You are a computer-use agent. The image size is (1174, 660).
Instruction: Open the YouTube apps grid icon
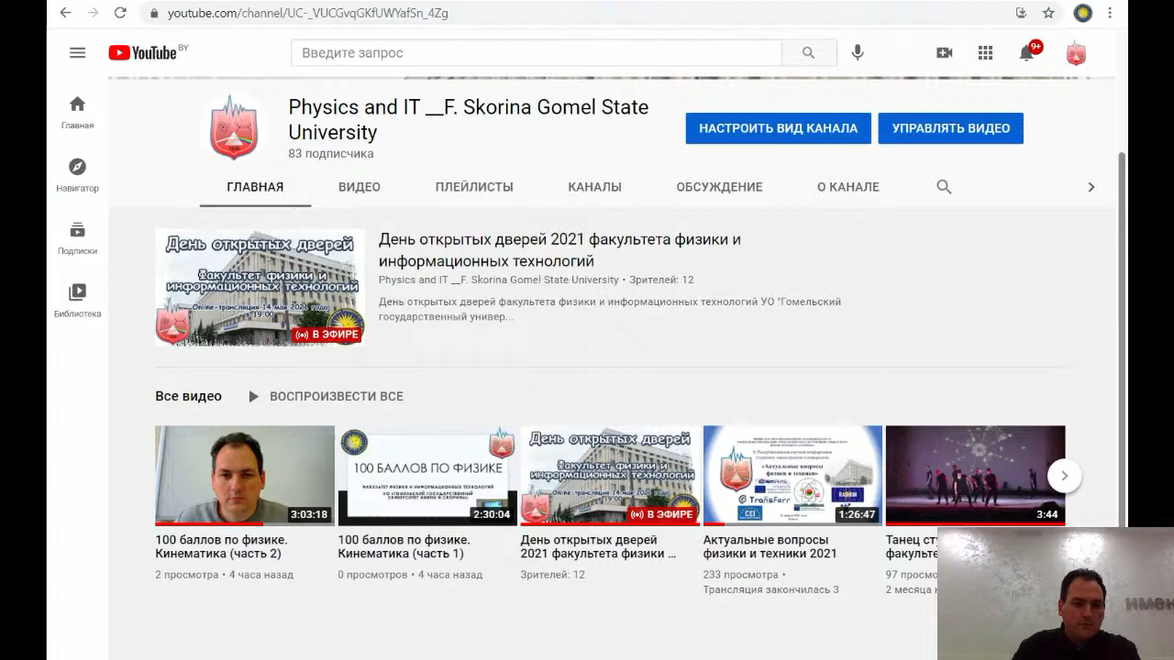tap(985, 52)
